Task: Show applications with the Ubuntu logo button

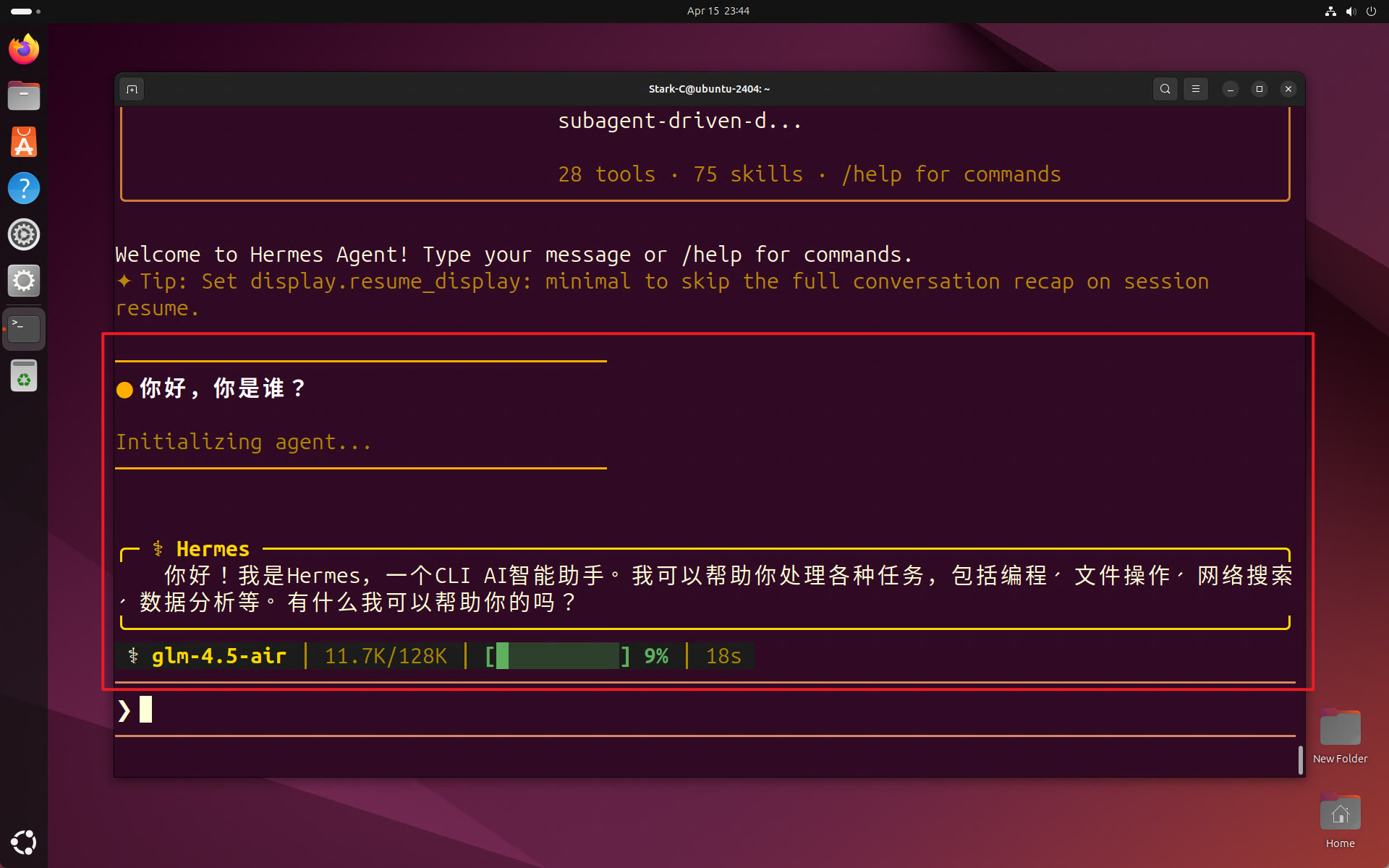Action: pos(24,843)
